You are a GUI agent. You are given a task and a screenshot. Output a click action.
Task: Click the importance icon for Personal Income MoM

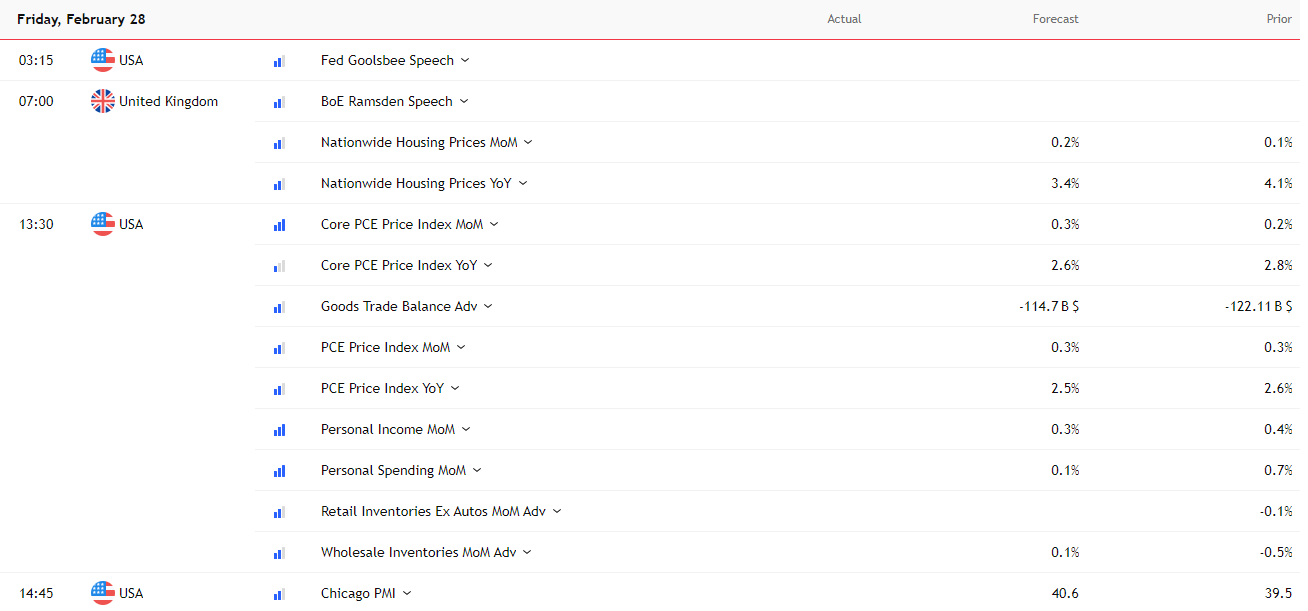279,430
